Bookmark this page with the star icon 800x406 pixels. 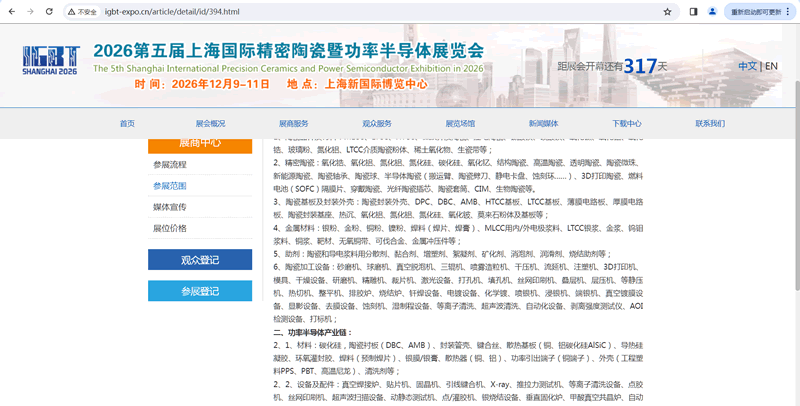667,11
